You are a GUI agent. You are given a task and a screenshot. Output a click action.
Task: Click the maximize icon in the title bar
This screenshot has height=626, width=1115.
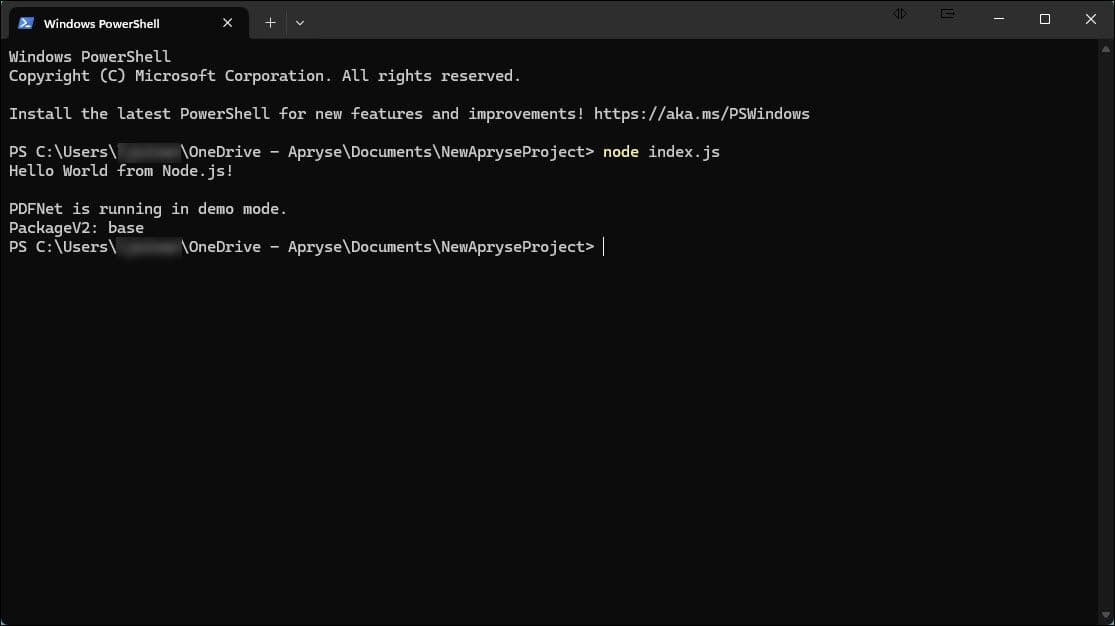tap(1044, 19)
